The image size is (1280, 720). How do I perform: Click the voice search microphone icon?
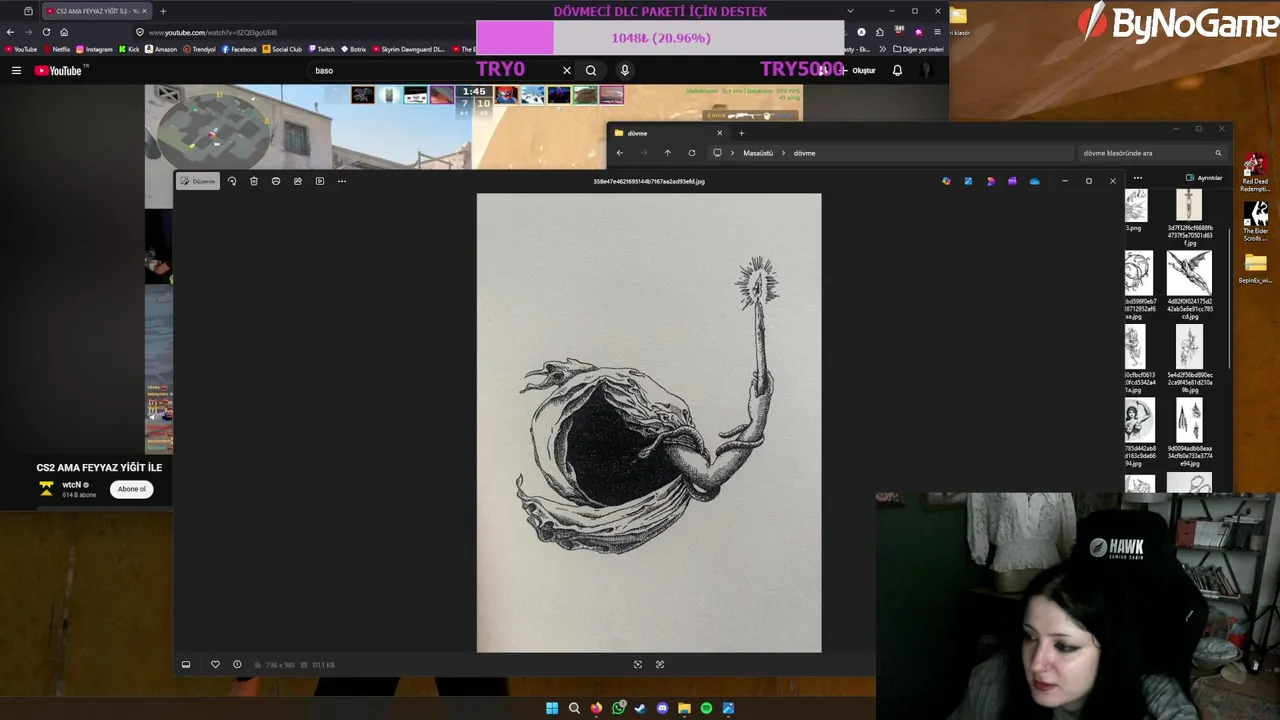(625, 70)
